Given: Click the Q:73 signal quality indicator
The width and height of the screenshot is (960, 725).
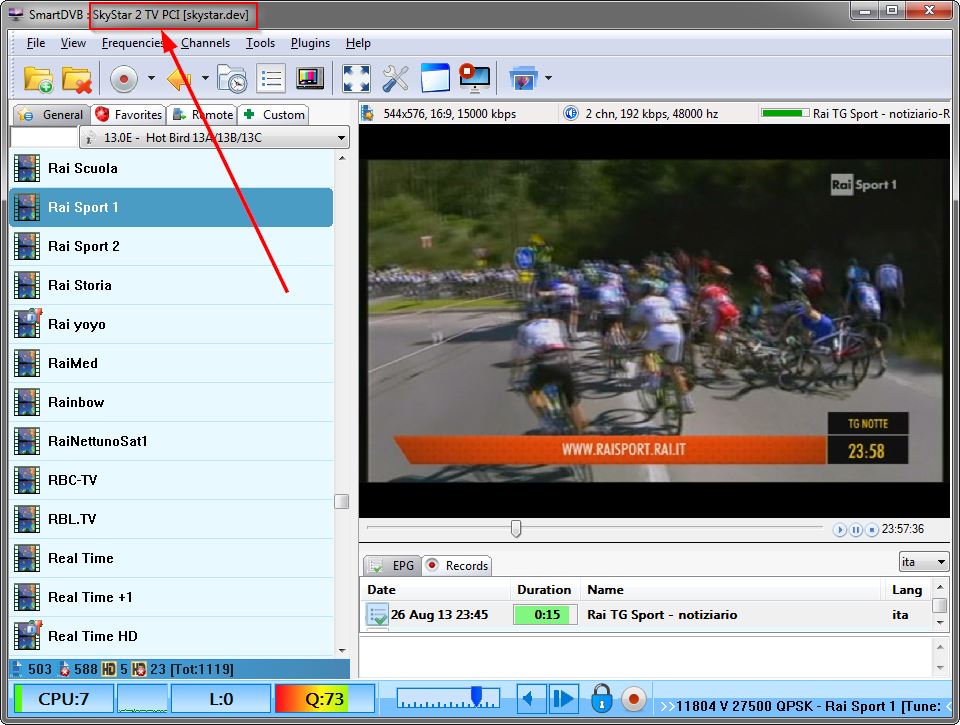Looking at the screenshot, I should pos(325,699).
